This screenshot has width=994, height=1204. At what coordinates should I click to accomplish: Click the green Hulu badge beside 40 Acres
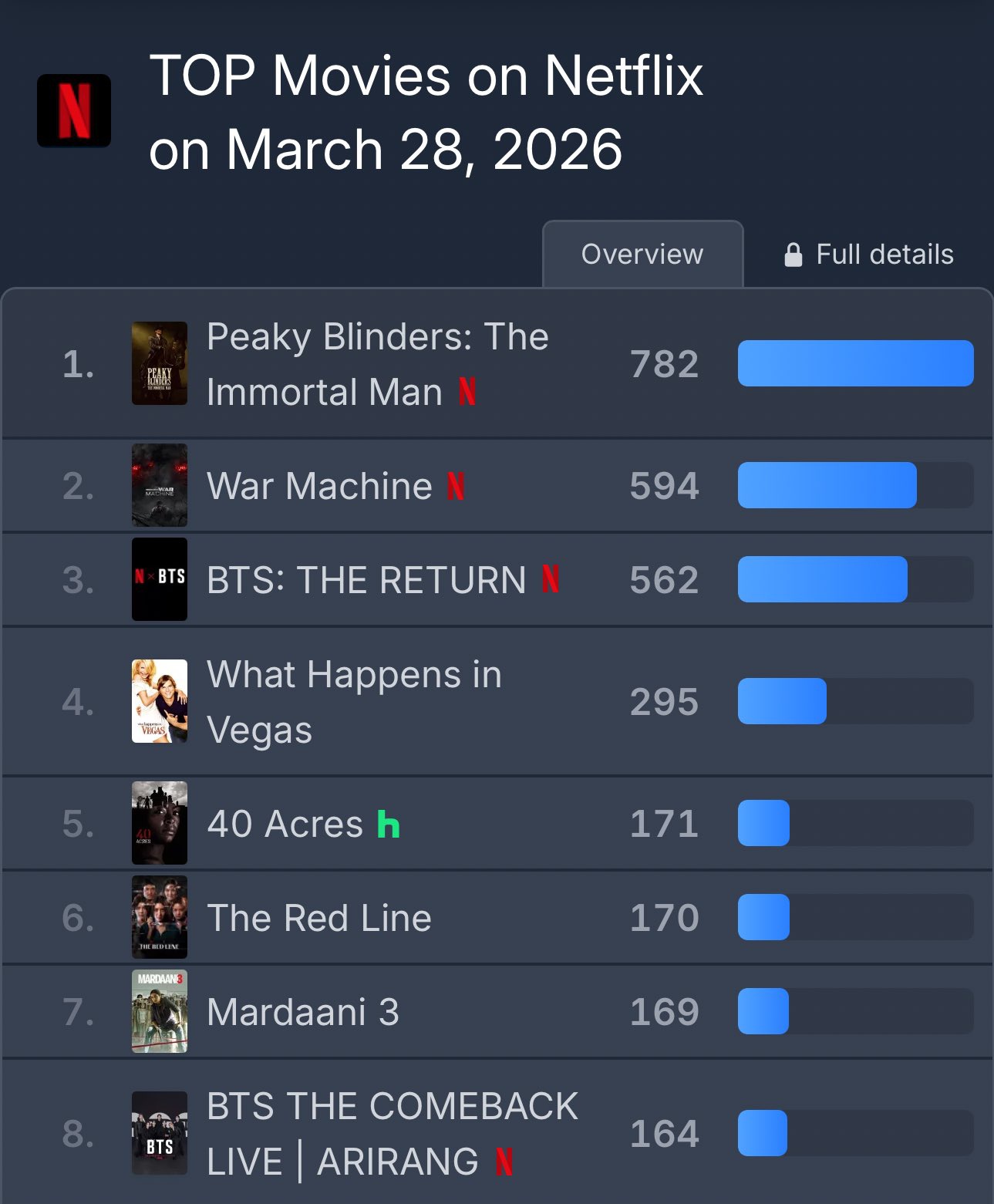pyautogui.click(x=388, y=825)
